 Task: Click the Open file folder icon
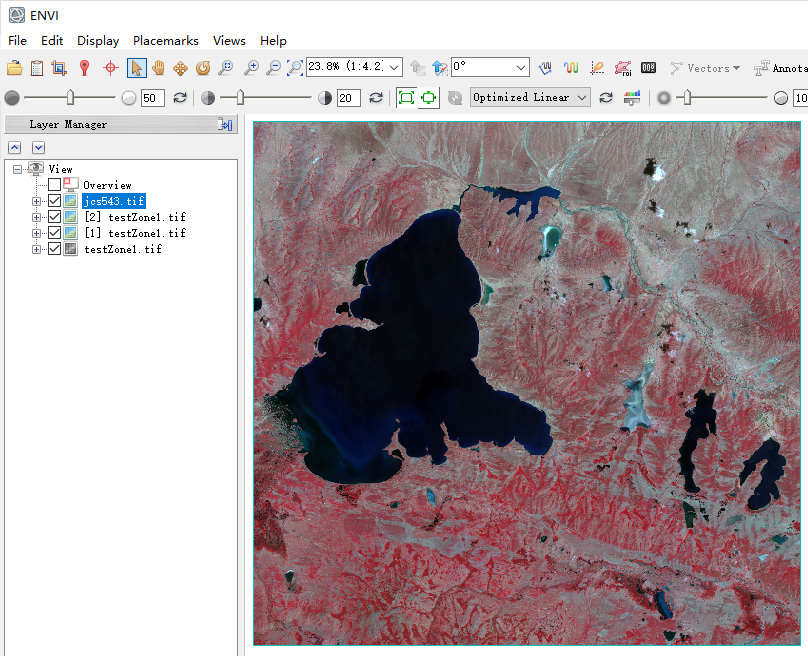(x=14, y=68)
